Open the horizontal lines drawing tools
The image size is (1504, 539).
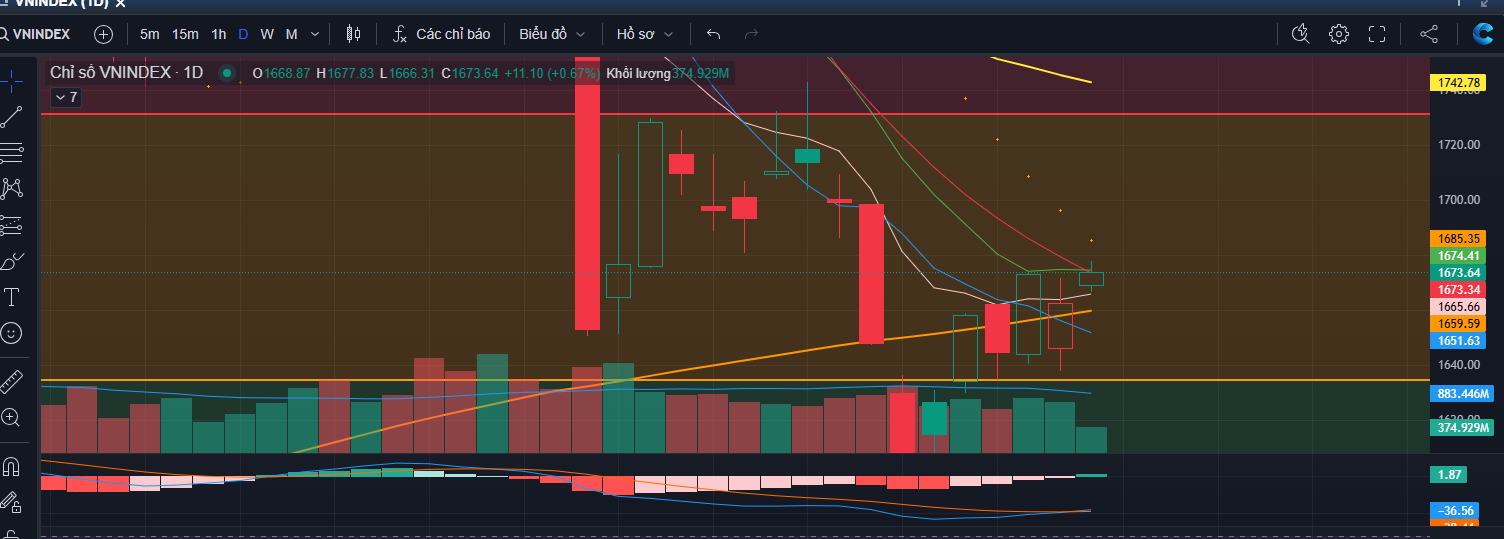tap(12, 153)
